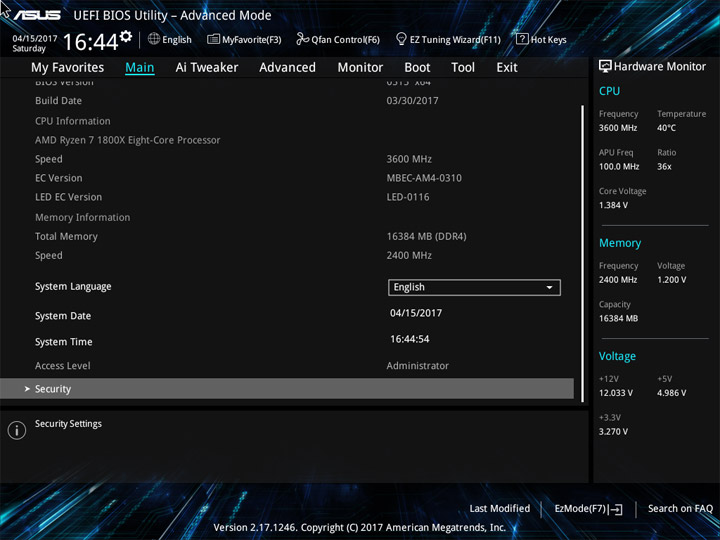Switch to EzMode(F7)
The width and height of the screenshot is (720, 540).
tap(588, 509)
